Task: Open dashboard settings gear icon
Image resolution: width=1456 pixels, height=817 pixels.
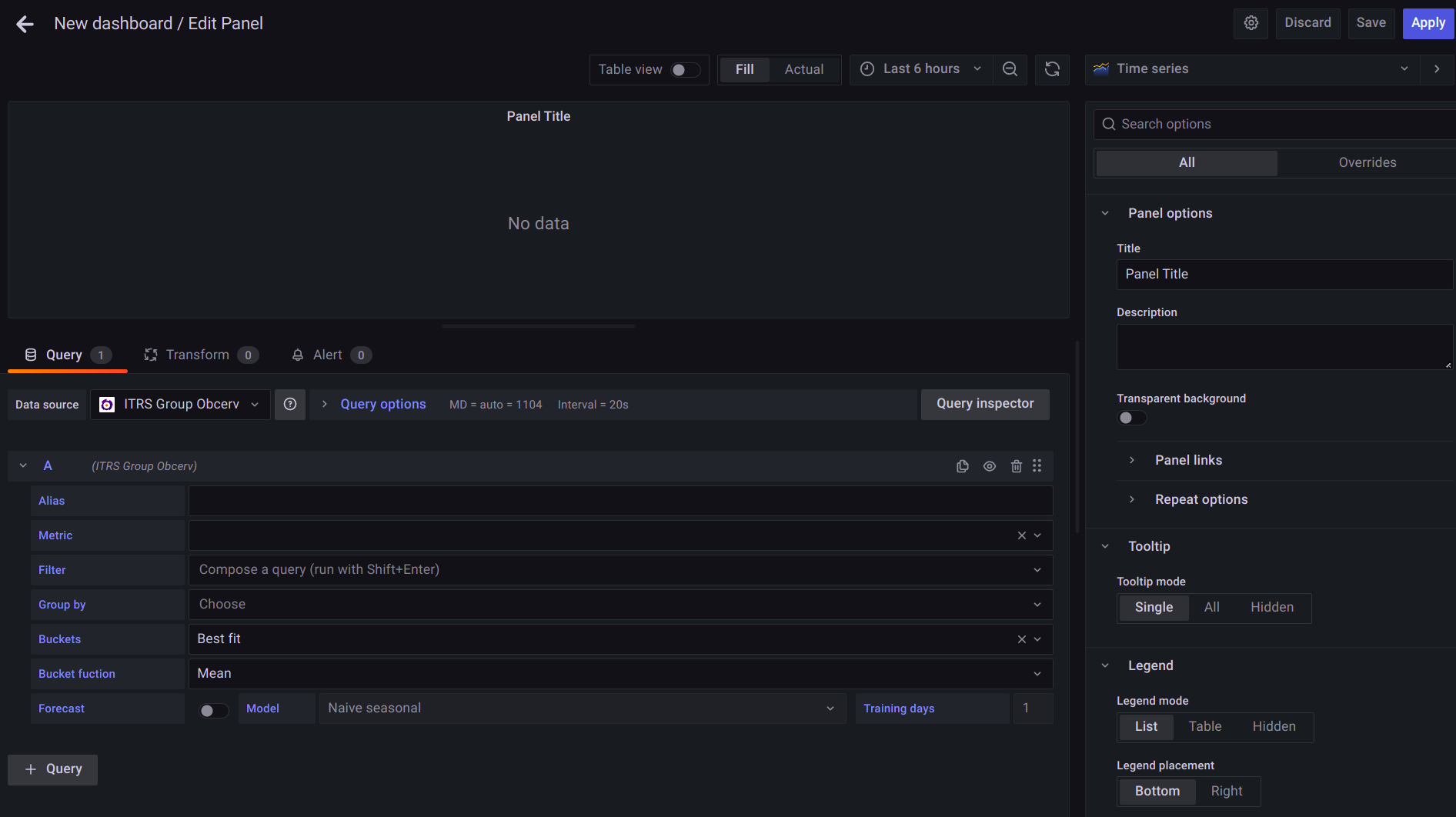Action: [1251, 23]
